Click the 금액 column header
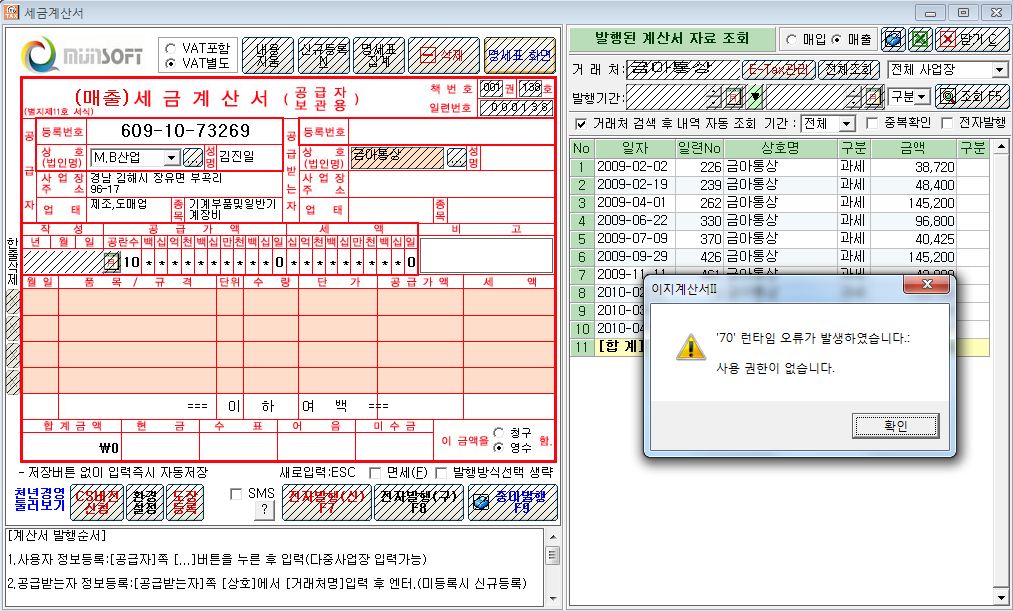The height and width of the screenshot is (611, 1013). (x=913, y=149)
